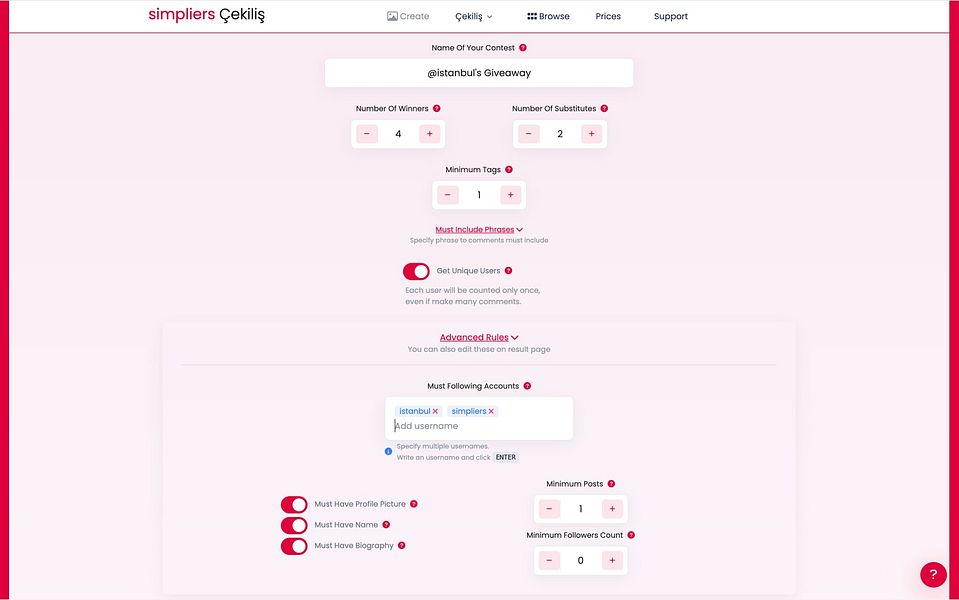
Task: Increase the minimum followers count
Action: point(612,560)
